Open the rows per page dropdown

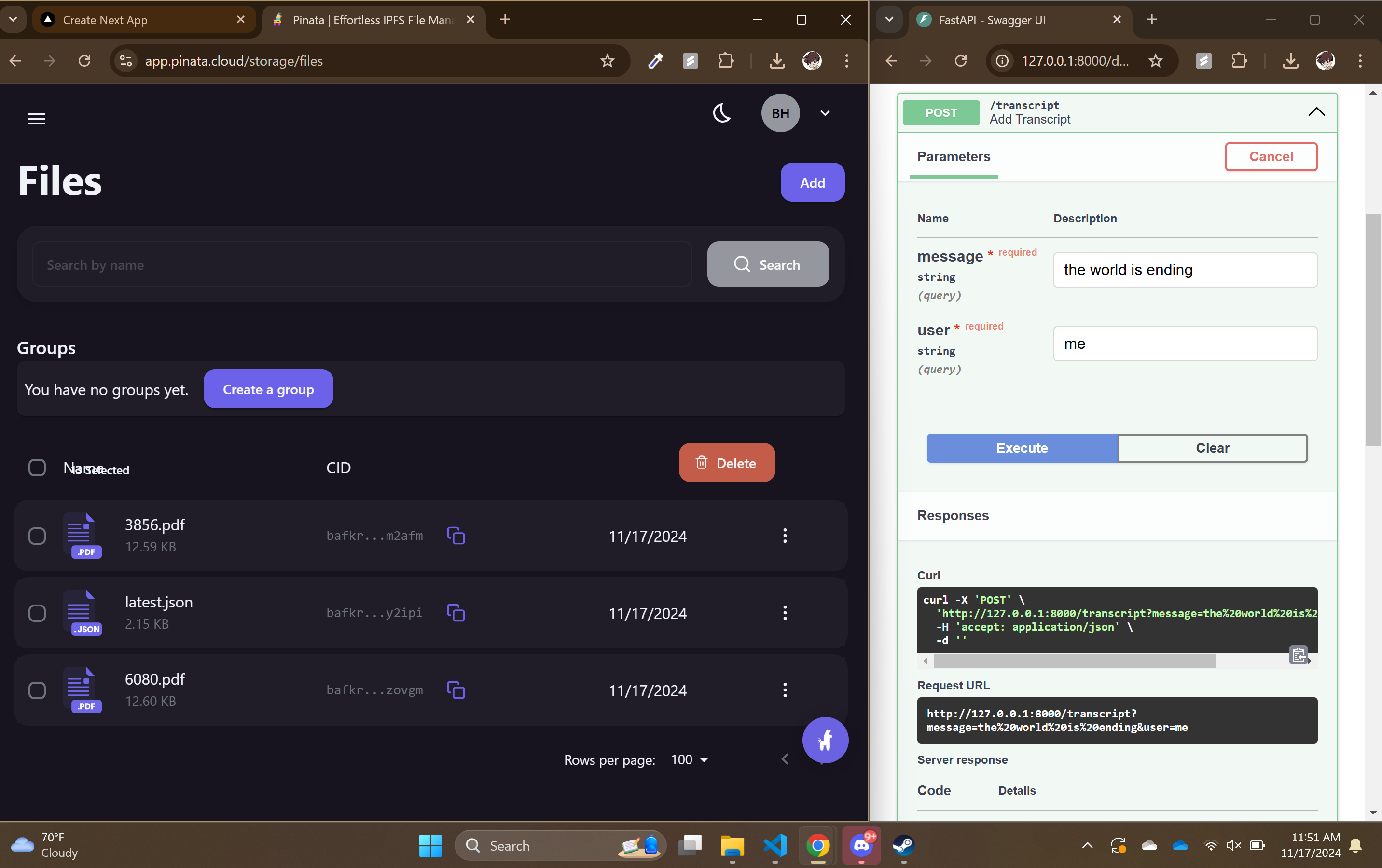coord(690,759)
